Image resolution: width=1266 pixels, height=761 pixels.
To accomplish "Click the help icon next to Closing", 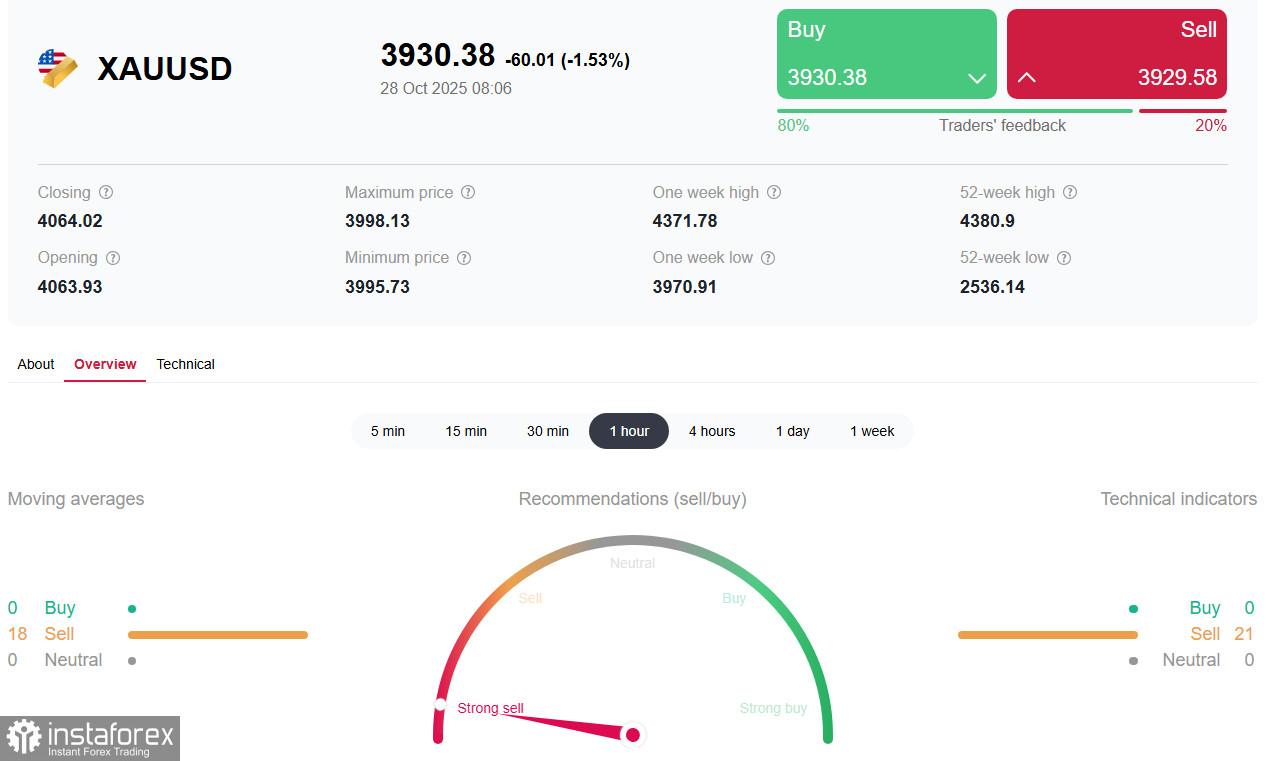I will coord(105,192).
